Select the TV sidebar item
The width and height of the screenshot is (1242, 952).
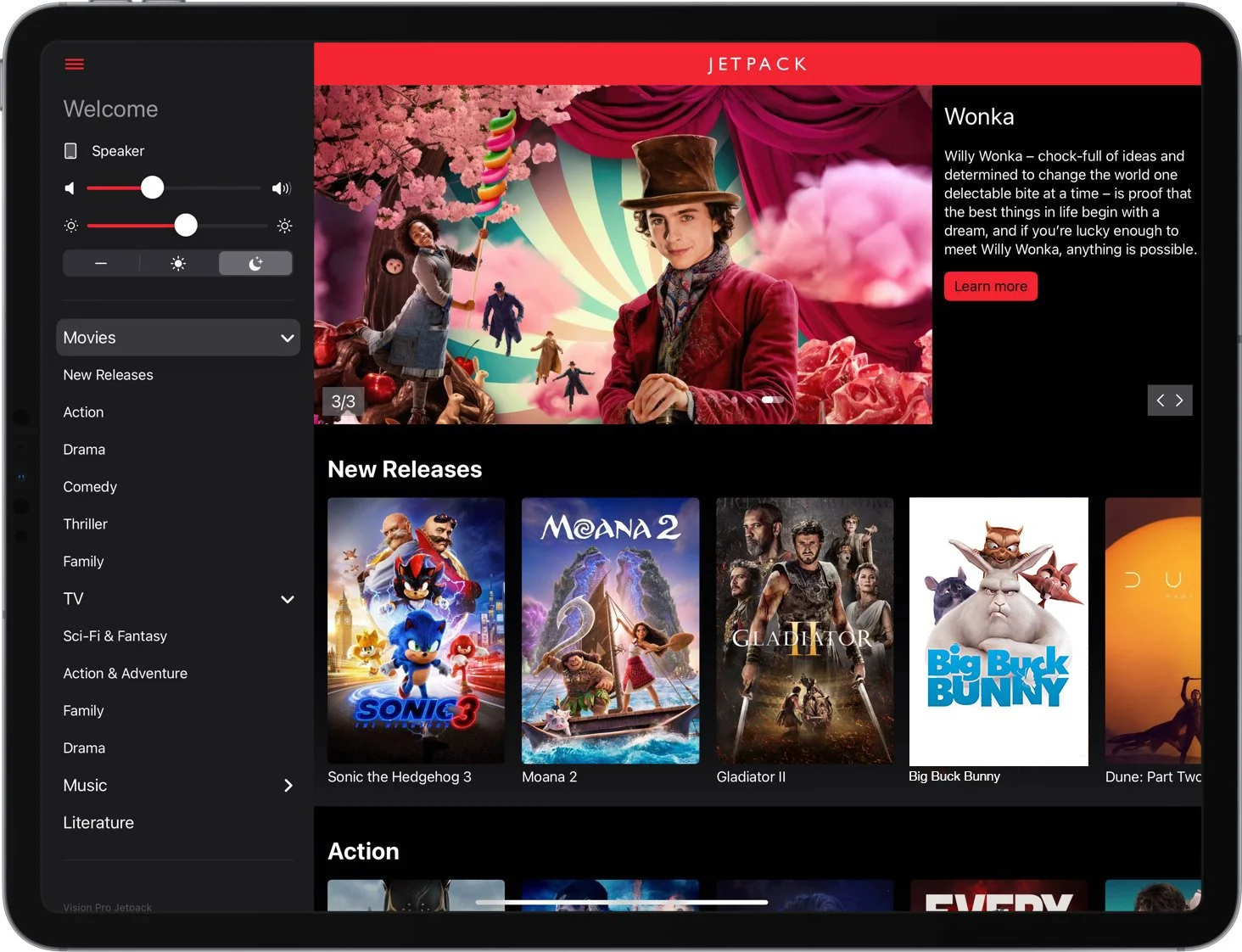(x=73, y=599)
